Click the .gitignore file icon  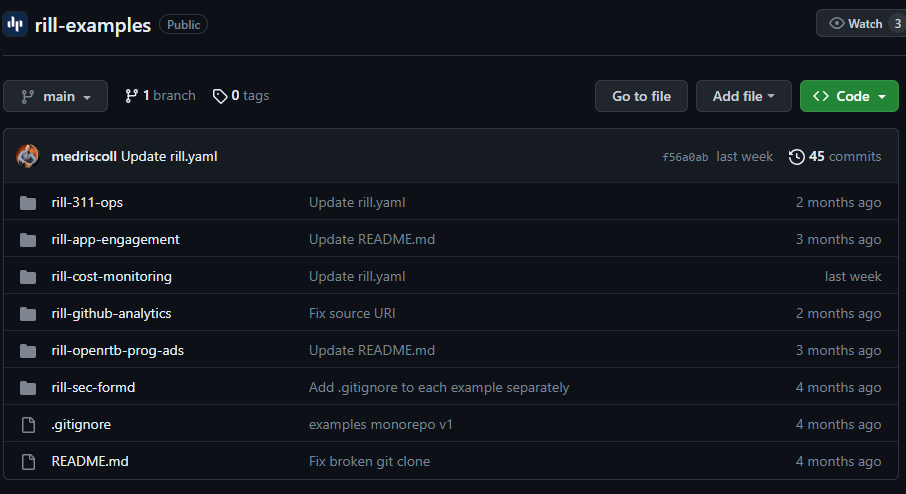(28, 425)
